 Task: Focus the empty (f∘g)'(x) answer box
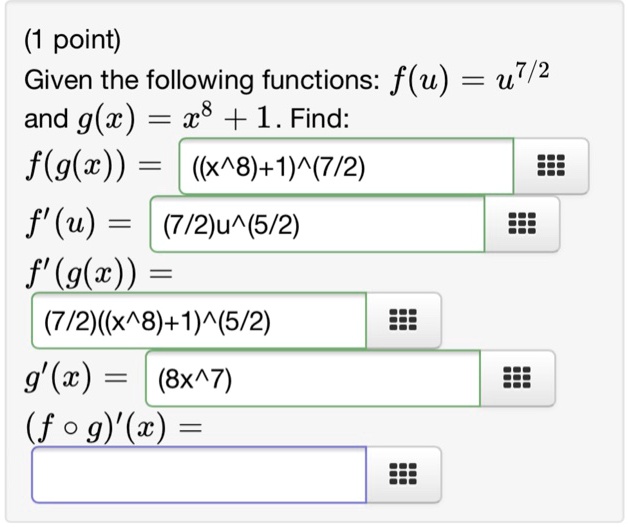click(x=199, y=475)
